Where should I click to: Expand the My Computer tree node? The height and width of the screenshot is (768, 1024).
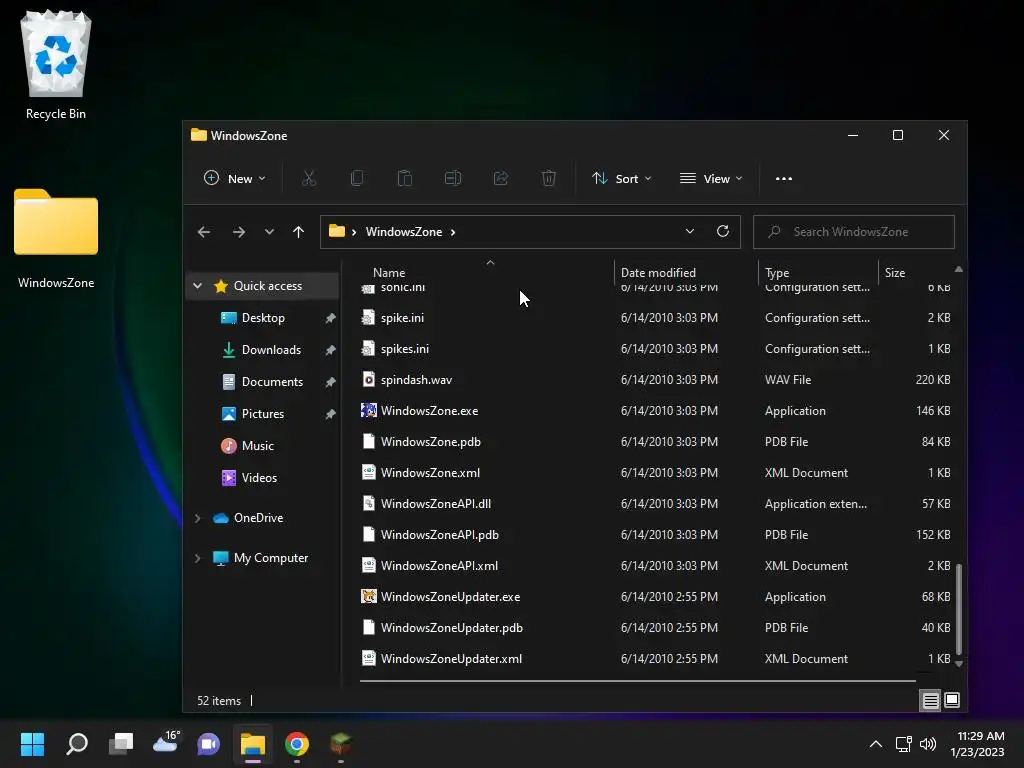[x=197, y=558]
